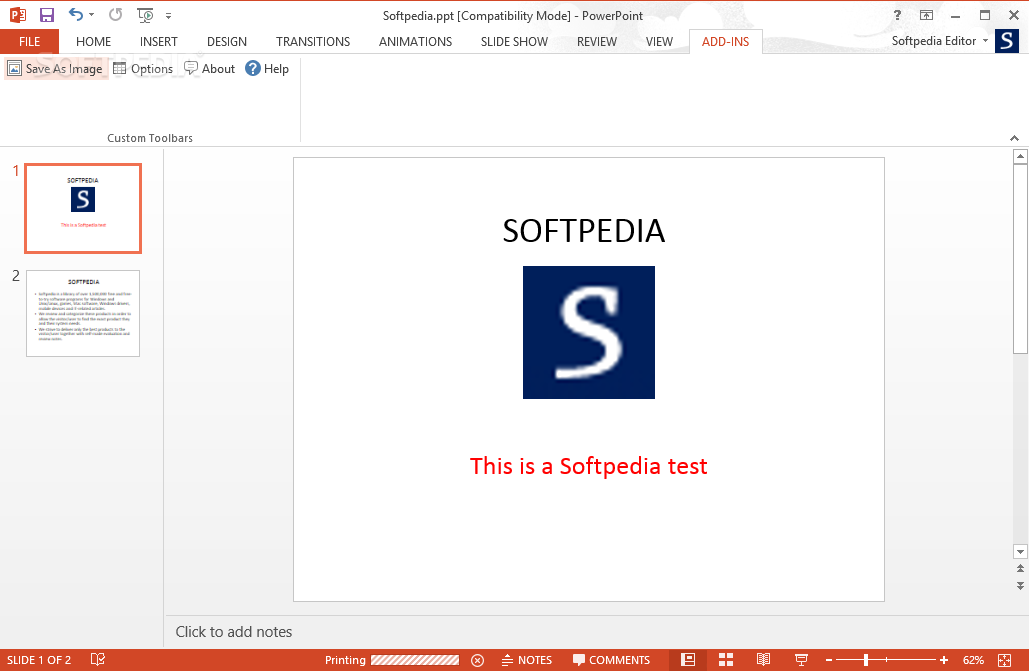
Task: Click the Undo arrow icon
Action: (x=76, y=14)
